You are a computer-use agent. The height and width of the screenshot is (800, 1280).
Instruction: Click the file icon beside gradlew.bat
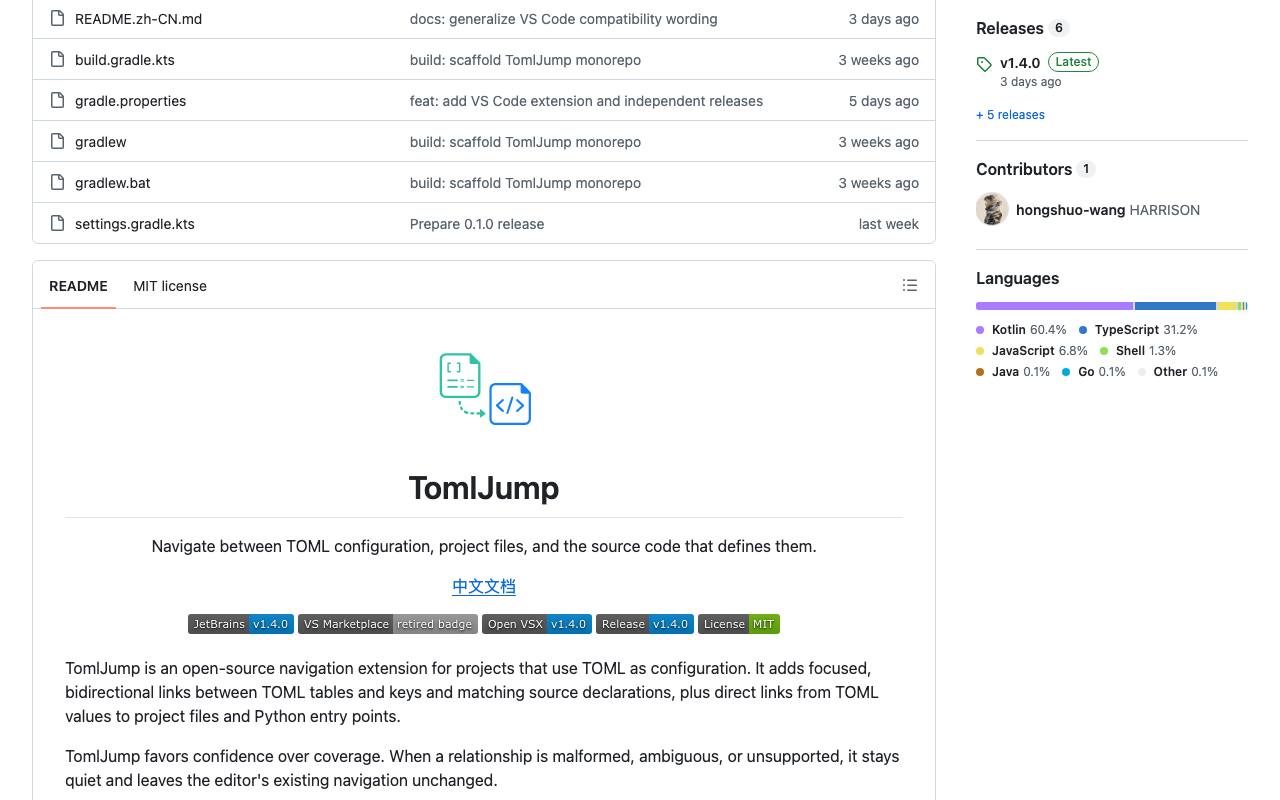coord(58,182)
